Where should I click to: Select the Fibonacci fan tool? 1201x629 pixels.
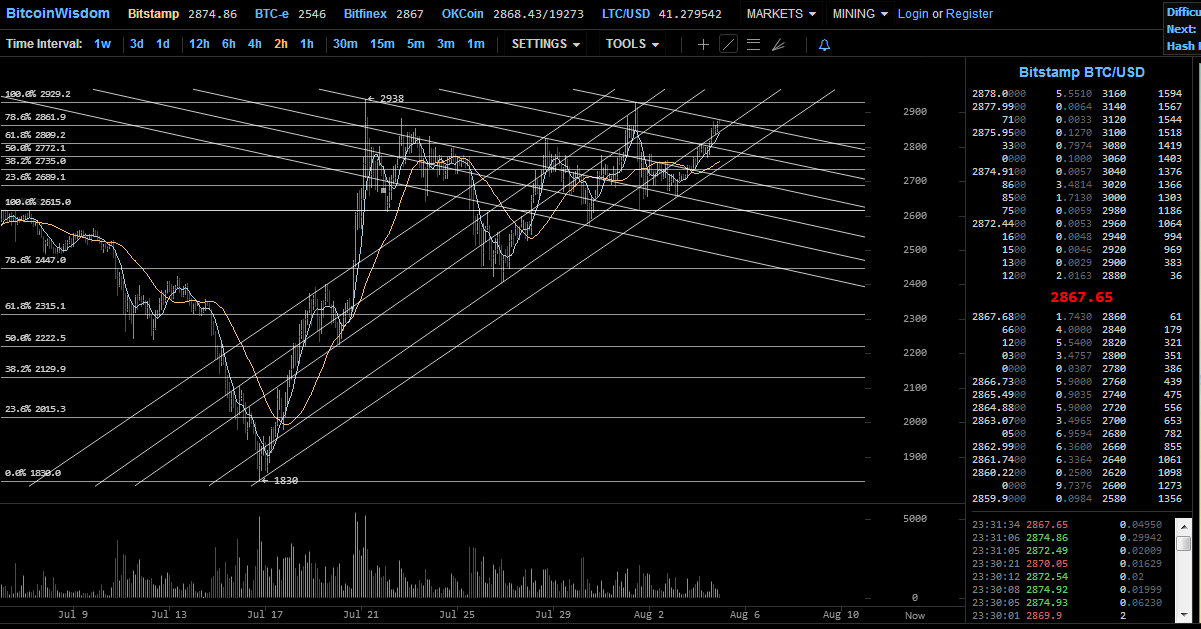(x=778, y=44)
